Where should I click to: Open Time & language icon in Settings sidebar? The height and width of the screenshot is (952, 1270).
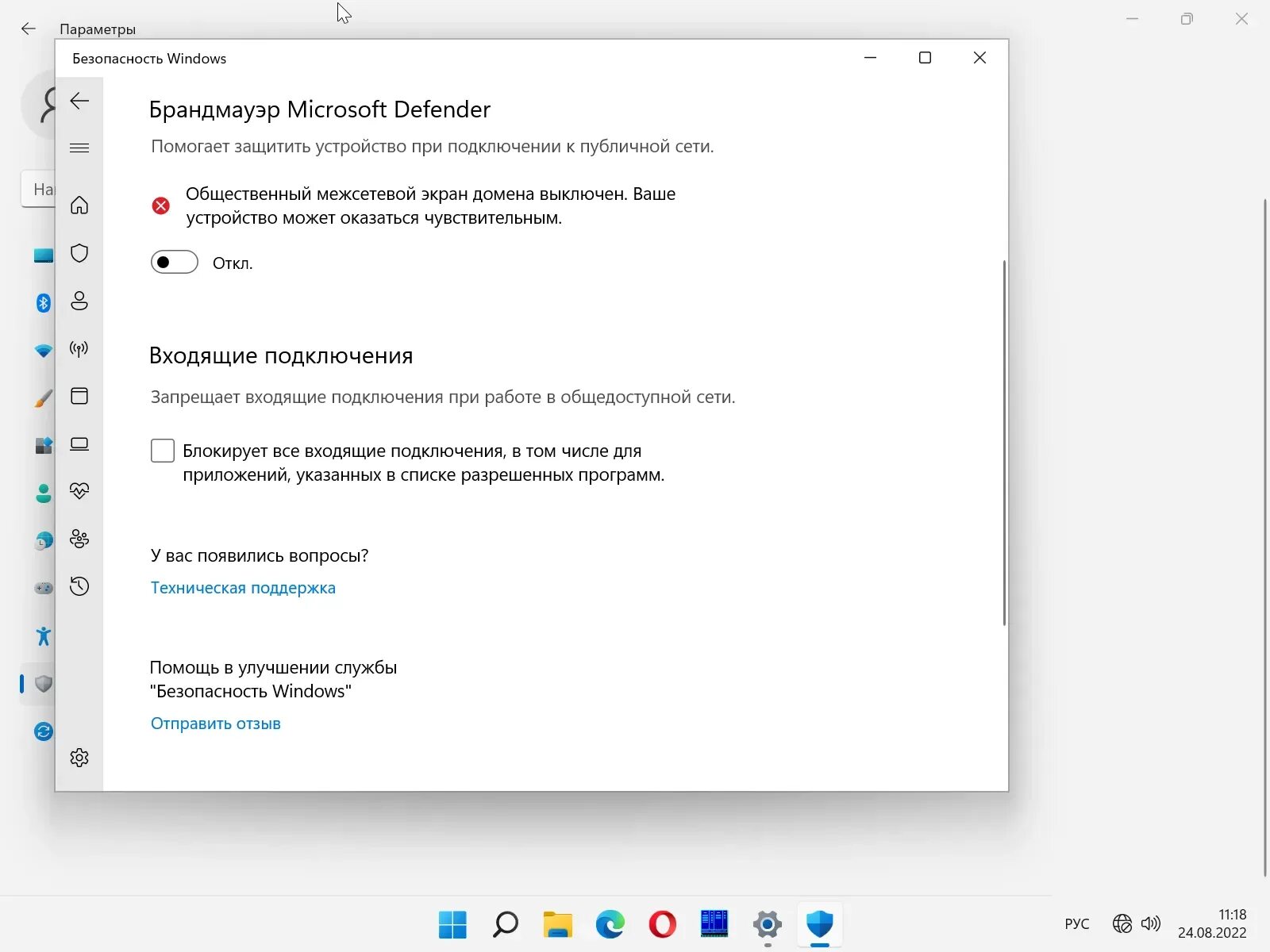[x=43, y=540]
